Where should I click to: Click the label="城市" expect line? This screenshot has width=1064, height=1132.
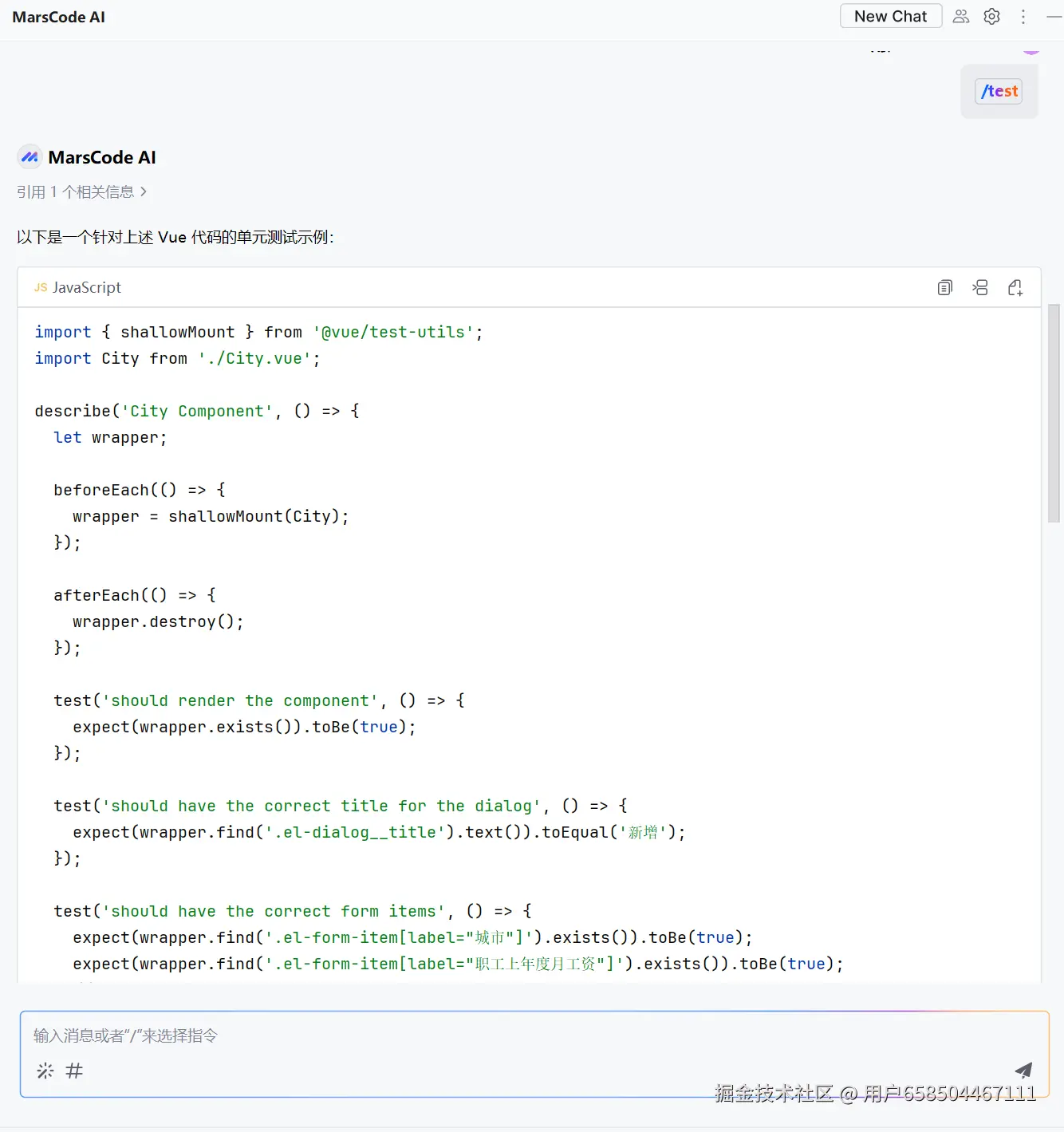click(x=412, y=937)
